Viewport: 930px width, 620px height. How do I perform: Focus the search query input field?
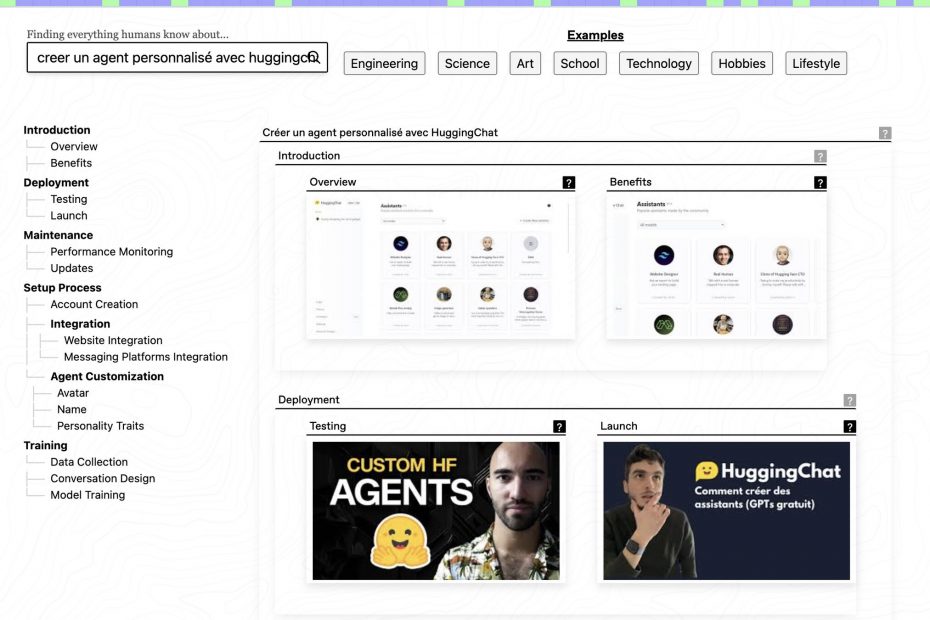165,58
